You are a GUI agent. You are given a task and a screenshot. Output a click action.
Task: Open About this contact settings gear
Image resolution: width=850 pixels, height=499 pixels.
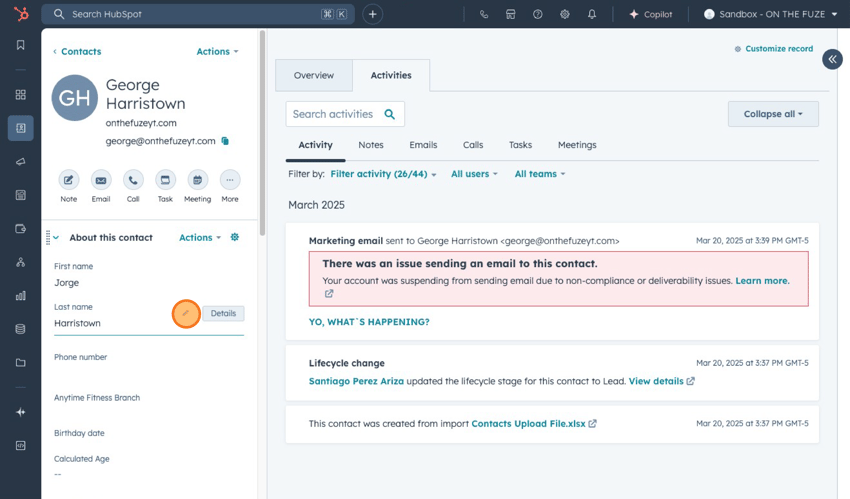235,237
